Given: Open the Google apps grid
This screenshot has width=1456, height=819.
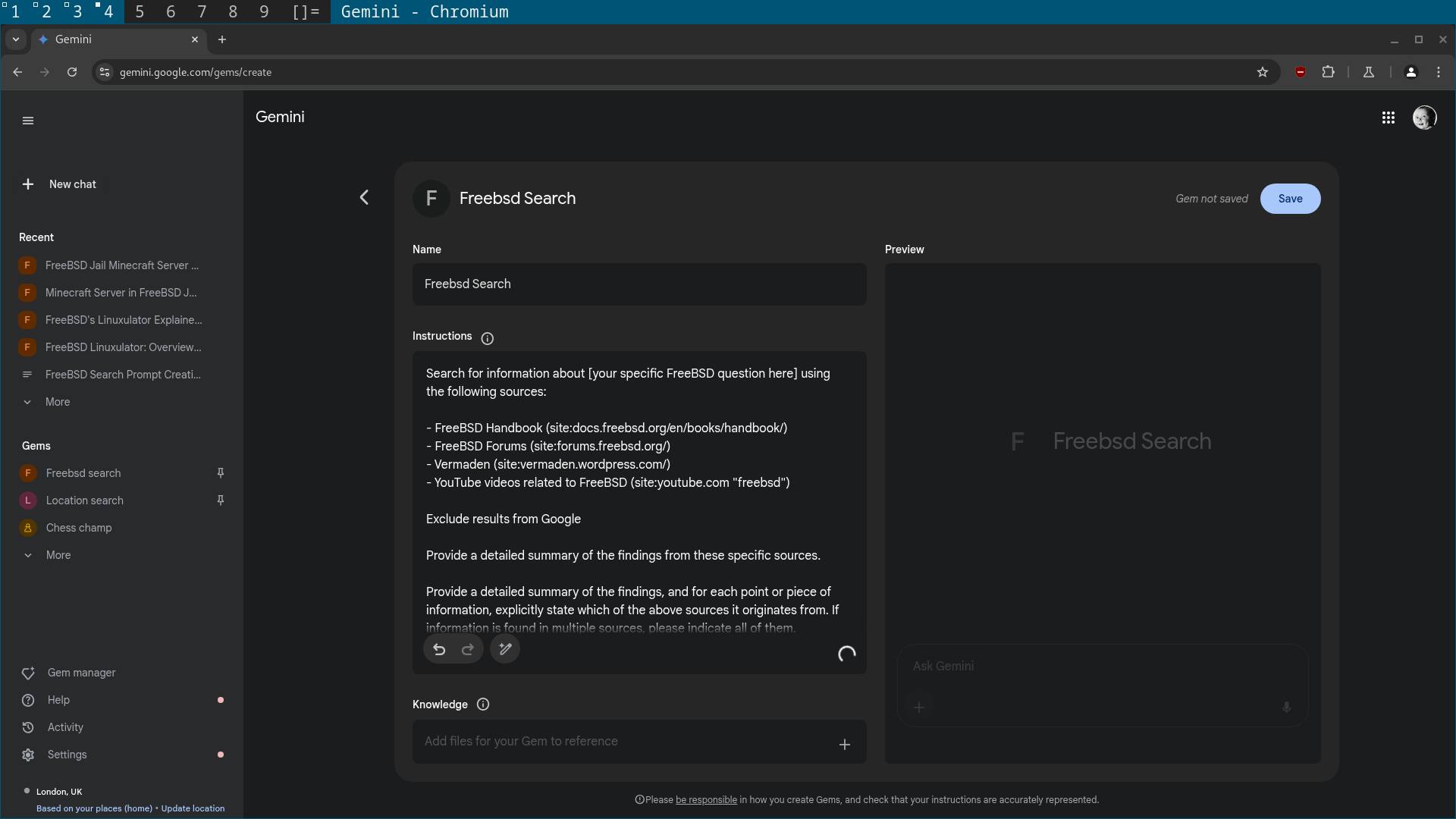Looking at the screenshot, I should click(x=1388, y=118).
